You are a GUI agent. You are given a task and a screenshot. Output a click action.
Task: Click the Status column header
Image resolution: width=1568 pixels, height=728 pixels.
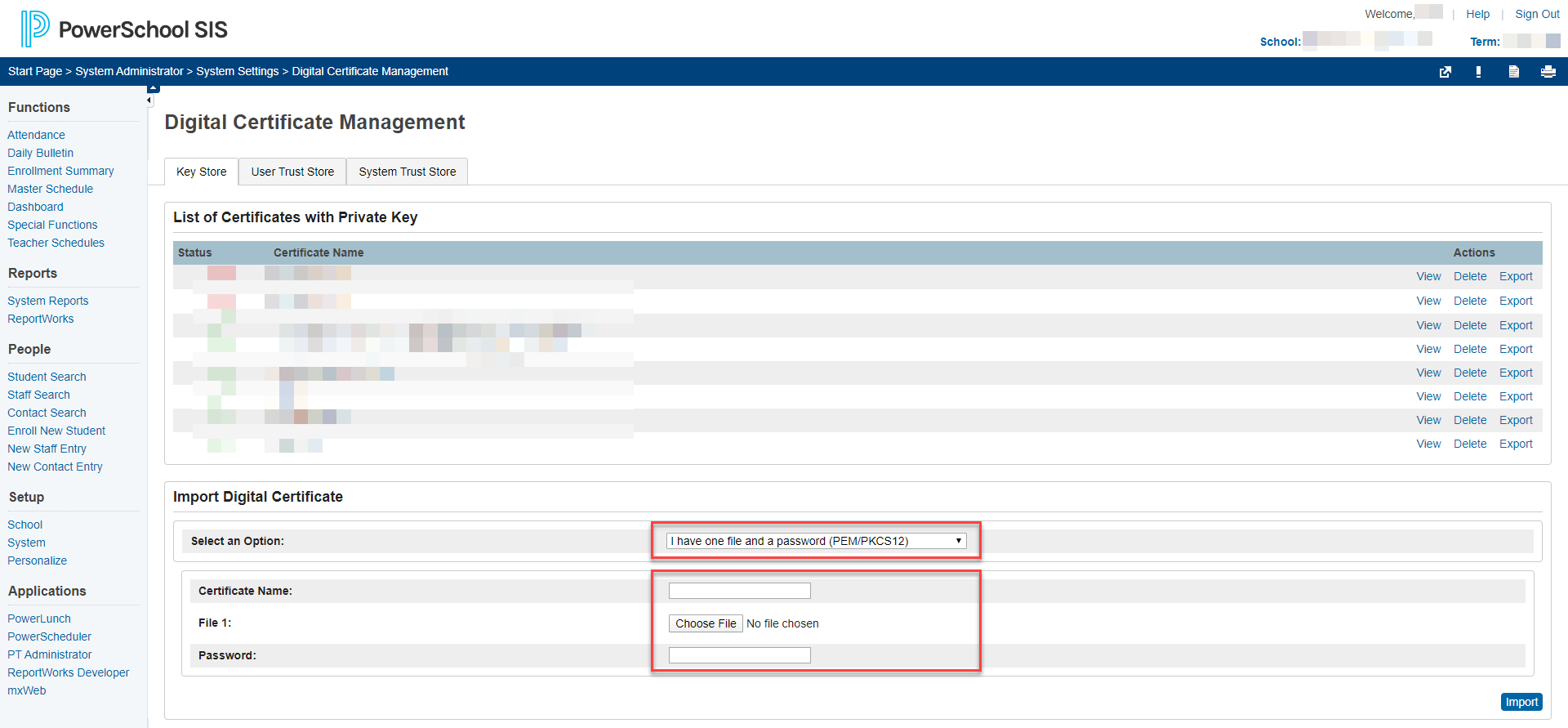pos(194,252)
